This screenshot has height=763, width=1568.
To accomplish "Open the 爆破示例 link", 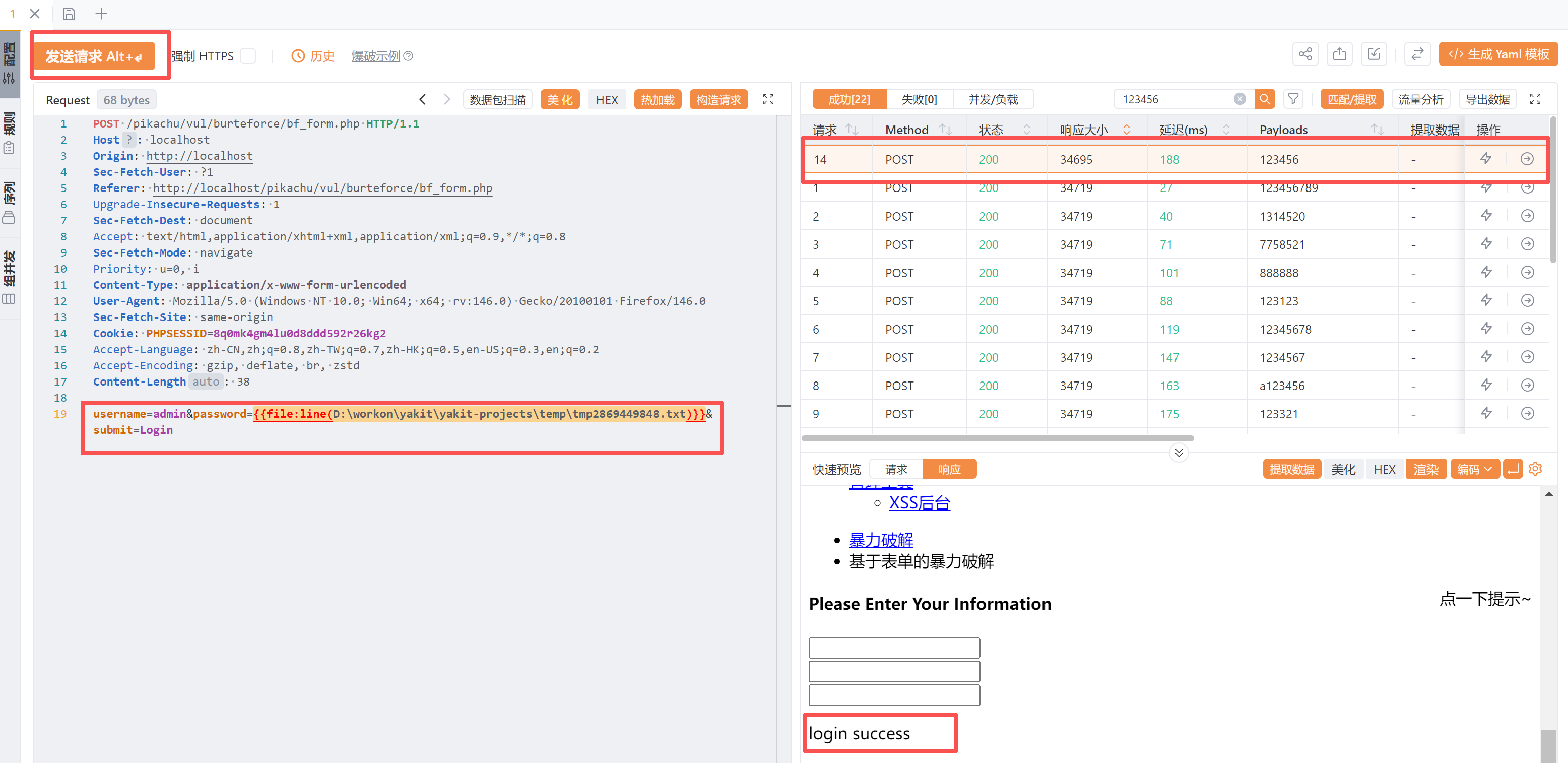I will [x=375, y=56].
